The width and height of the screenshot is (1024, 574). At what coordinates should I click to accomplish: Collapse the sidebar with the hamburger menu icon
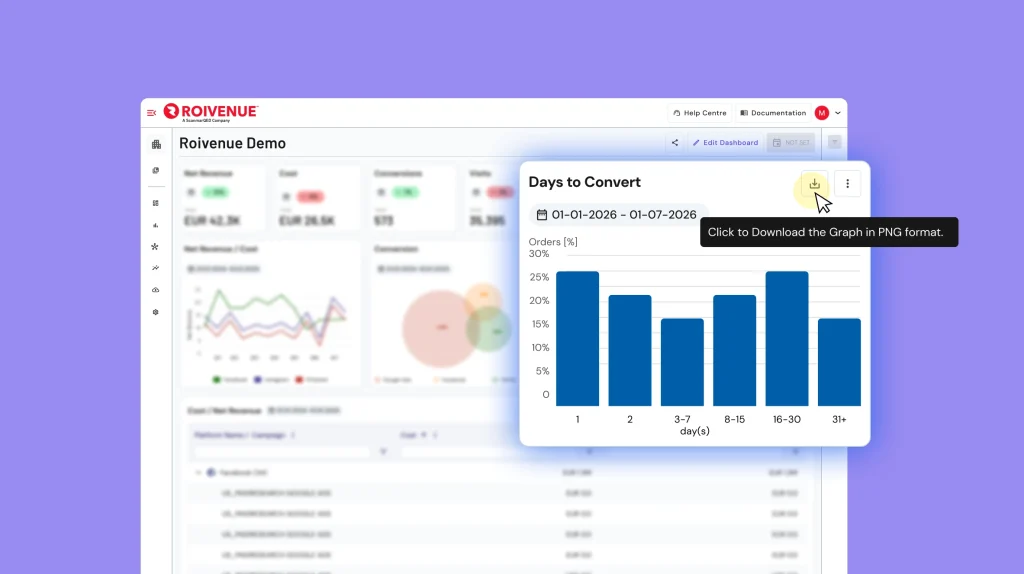point(152,113)
